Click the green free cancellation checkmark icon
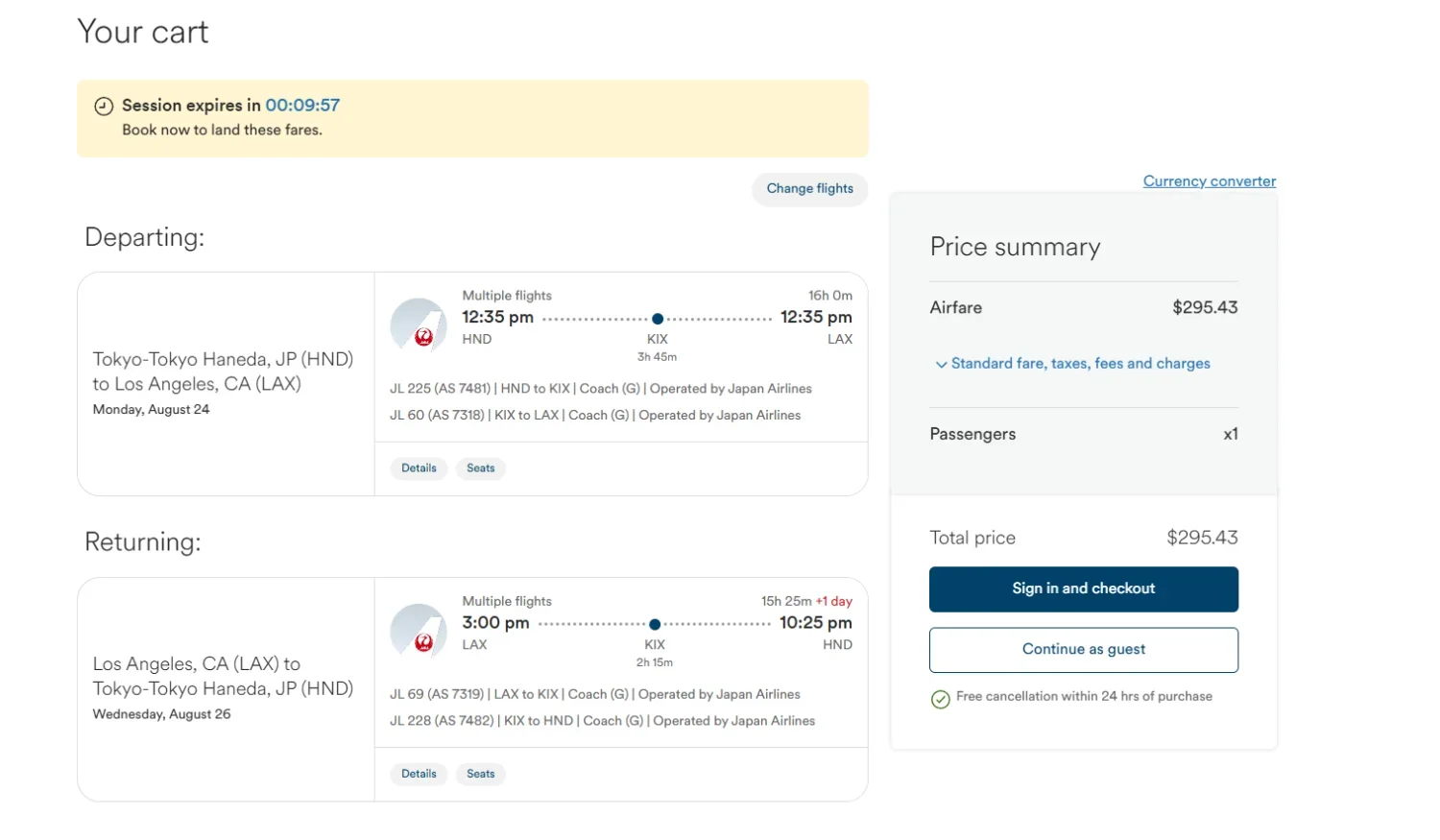 941,699
